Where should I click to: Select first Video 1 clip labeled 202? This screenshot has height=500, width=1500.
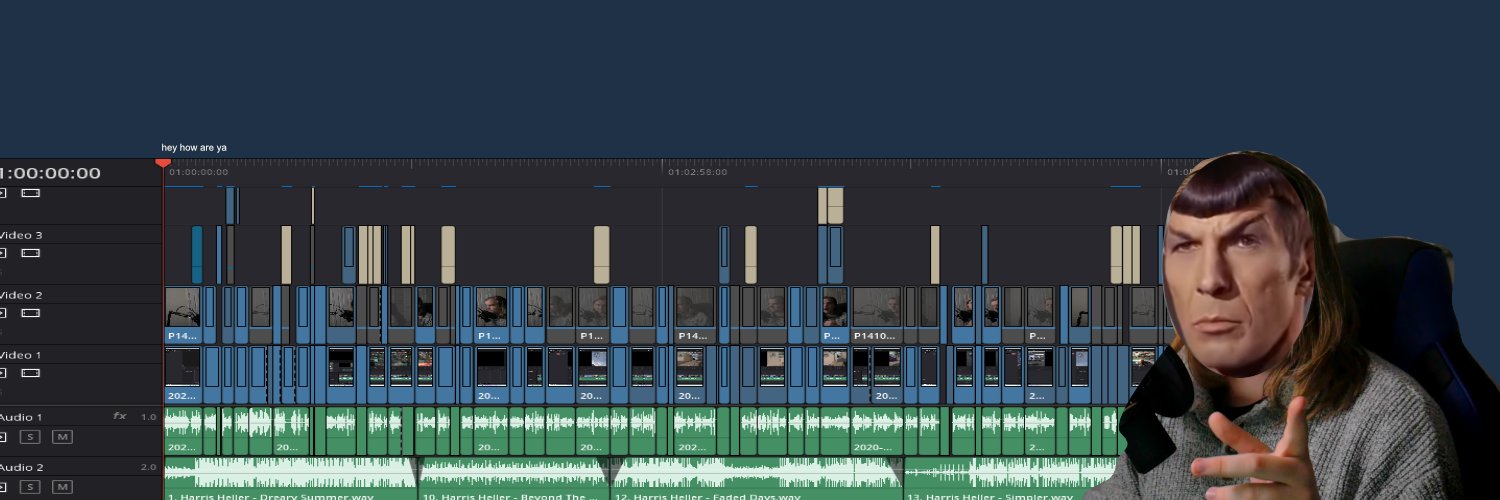(182, 375)
